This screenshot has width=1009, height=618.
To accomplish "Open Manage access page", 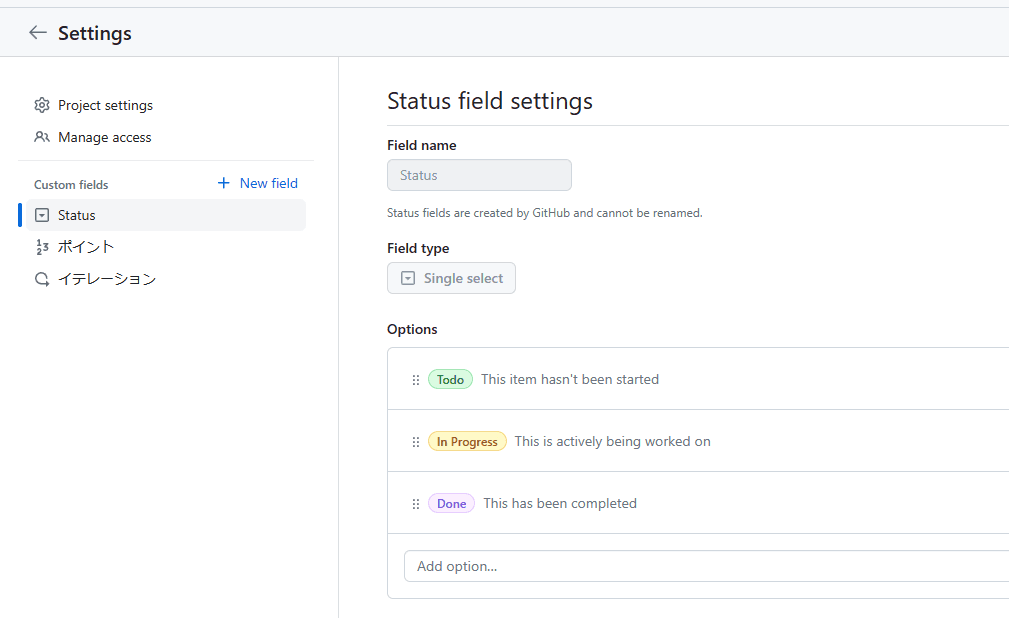I will point(104,137).
